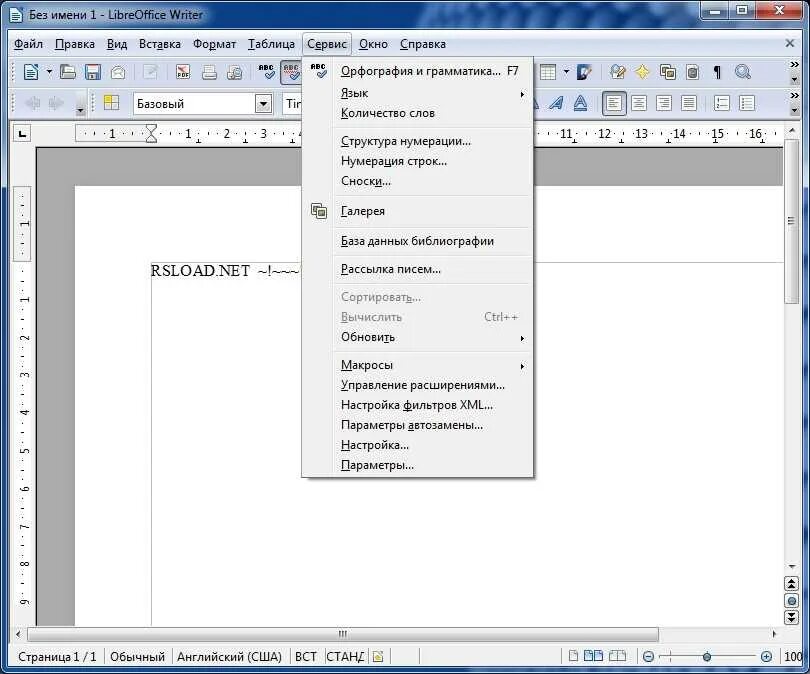The height and width of the screenshot is (674, 810).
Task: Click the Styles and Formatting icon
Action: point(111,103)
